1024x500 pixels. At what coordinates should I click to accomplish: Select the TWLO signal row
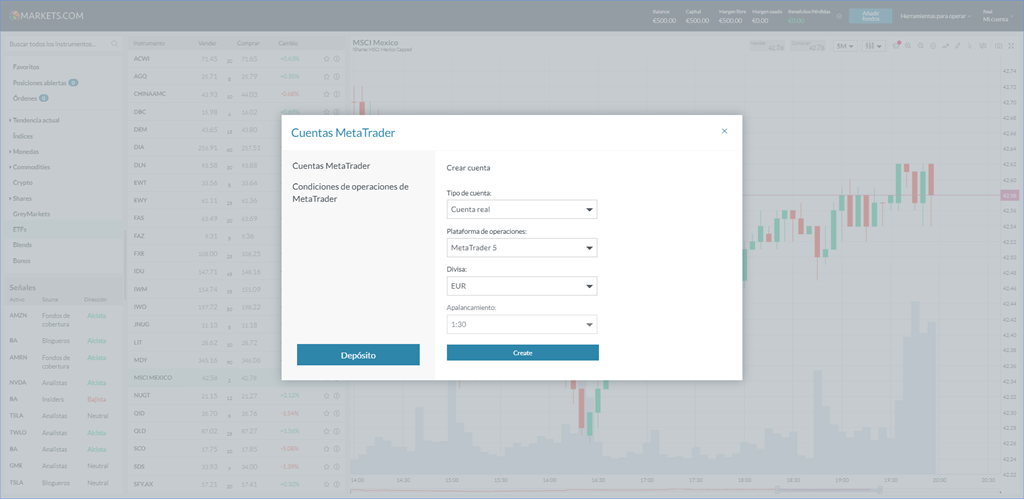click(62, 433)
